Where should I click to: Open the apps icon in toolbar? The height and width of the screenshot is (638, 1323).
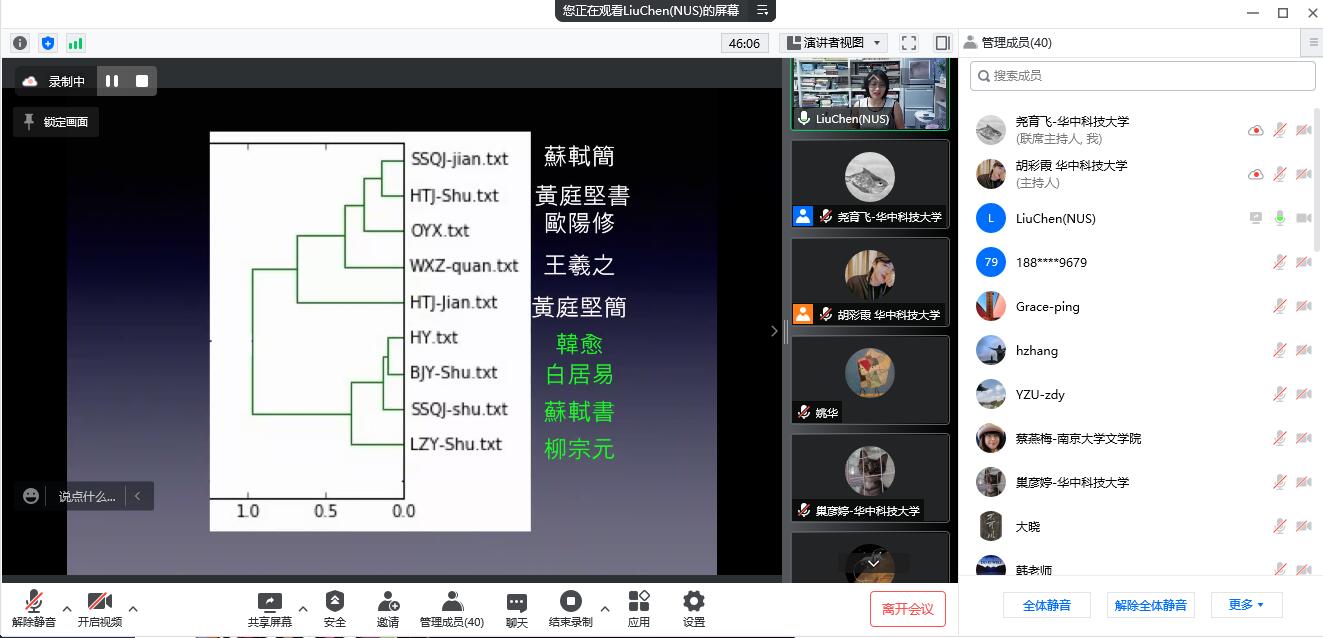pyautogui.click(x=639, y=602)
